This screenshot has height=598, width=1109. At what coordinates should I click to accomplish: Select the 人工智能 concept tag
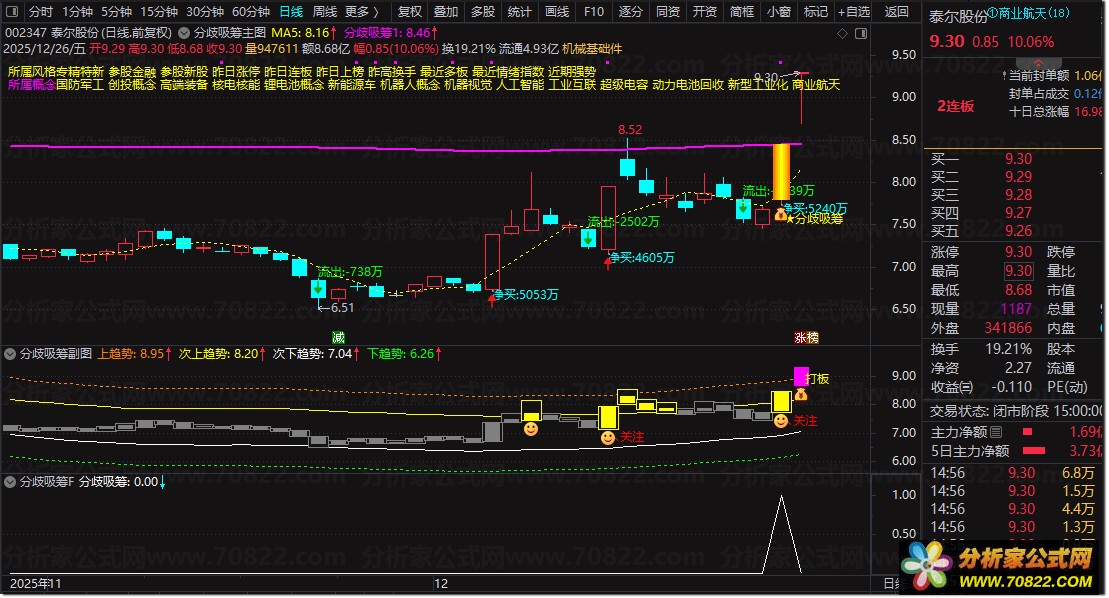520,85
